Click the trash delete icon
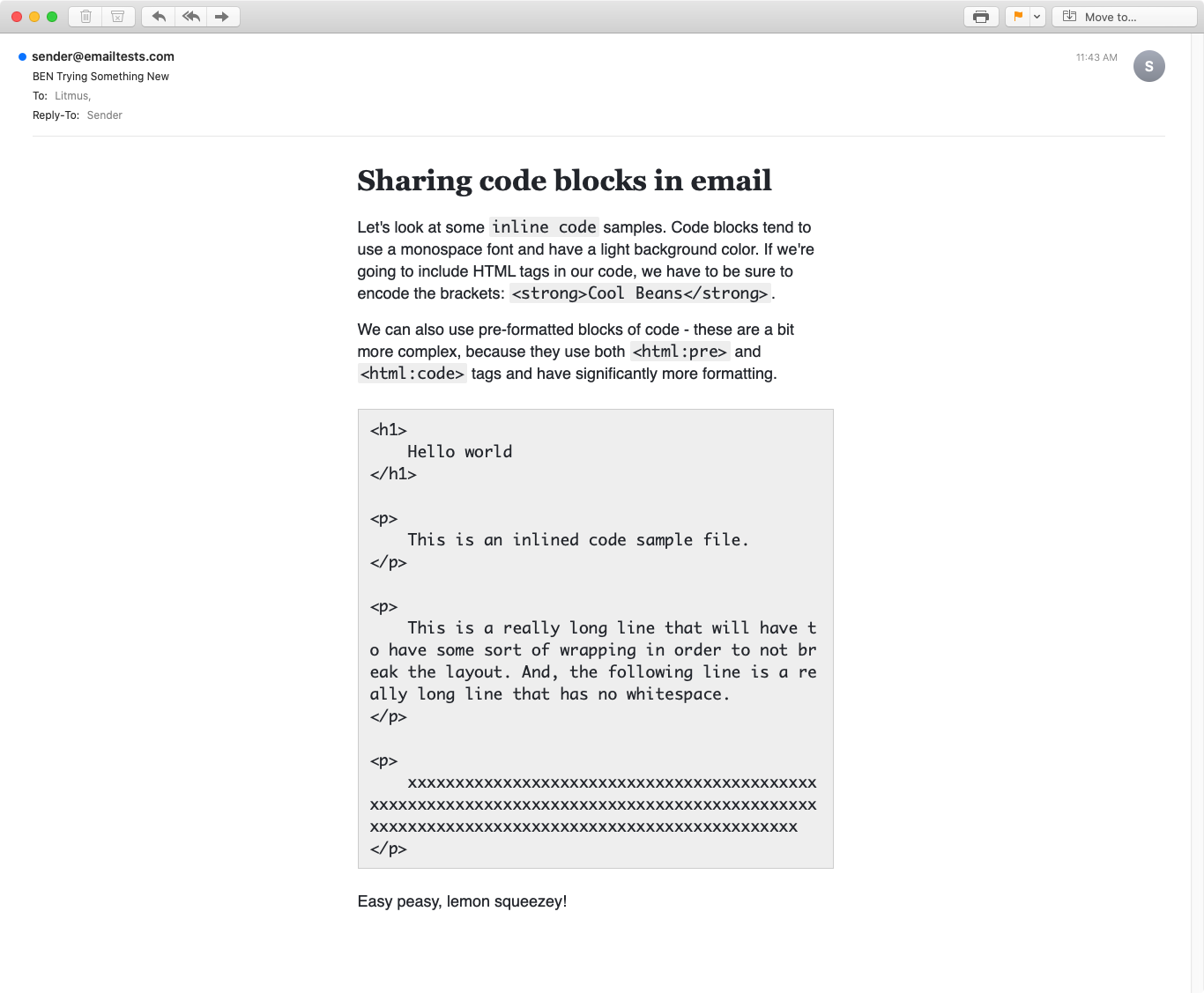Image resolution: width=1204 pixels, height=993 pixels. (85, 17)
